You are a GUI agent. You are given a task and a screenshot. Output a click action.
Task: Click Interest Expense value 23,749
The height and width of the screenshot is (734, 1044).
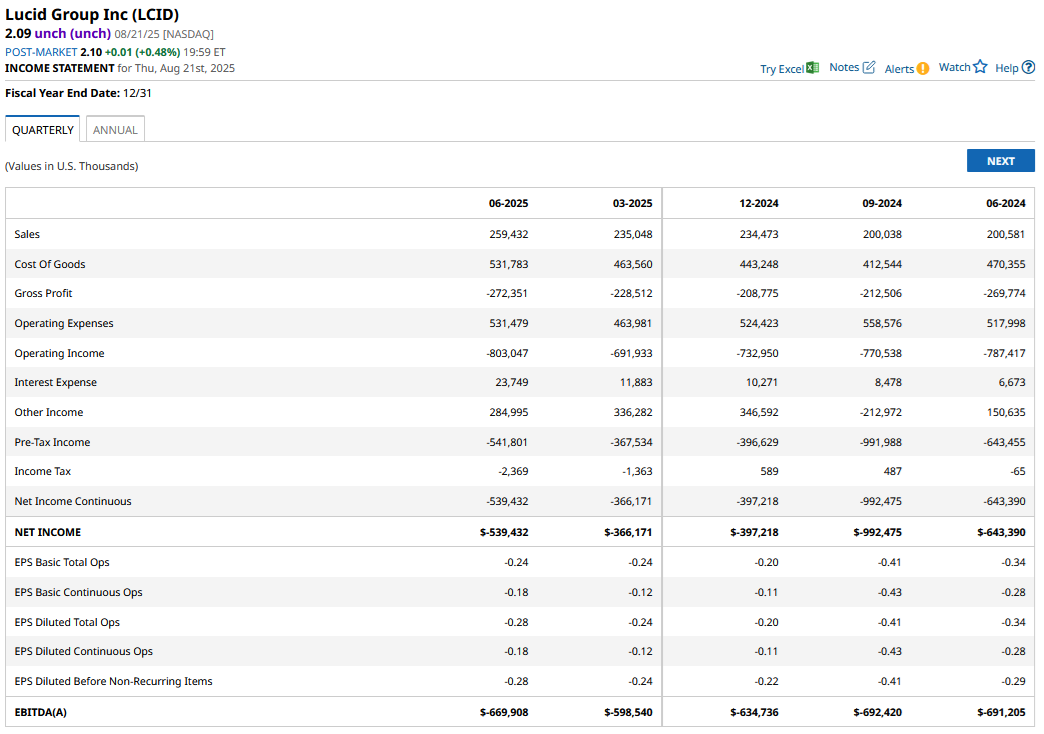tap(512, 382)
